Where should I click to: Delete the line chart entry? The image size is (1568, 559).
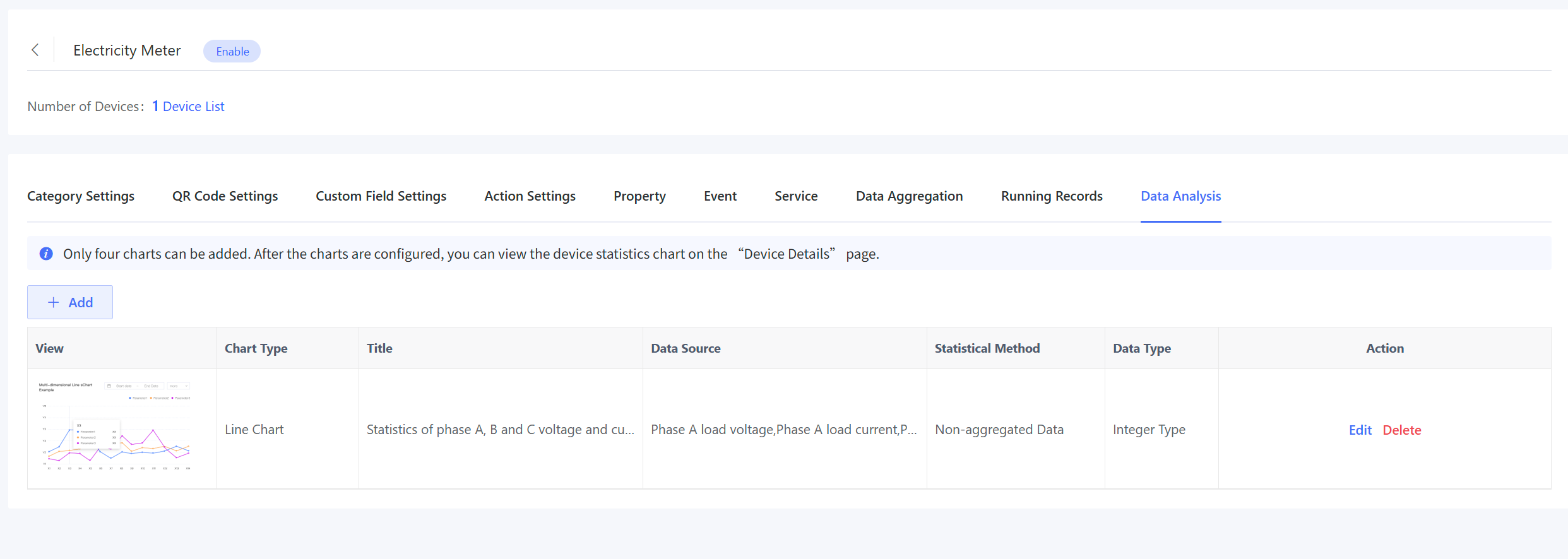tap(1401, 430)
